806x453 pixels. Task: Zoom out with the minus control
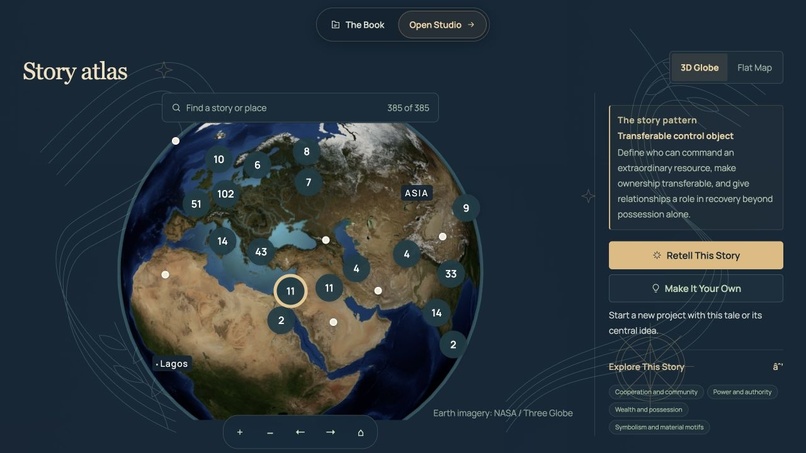[x=270, y=432]
